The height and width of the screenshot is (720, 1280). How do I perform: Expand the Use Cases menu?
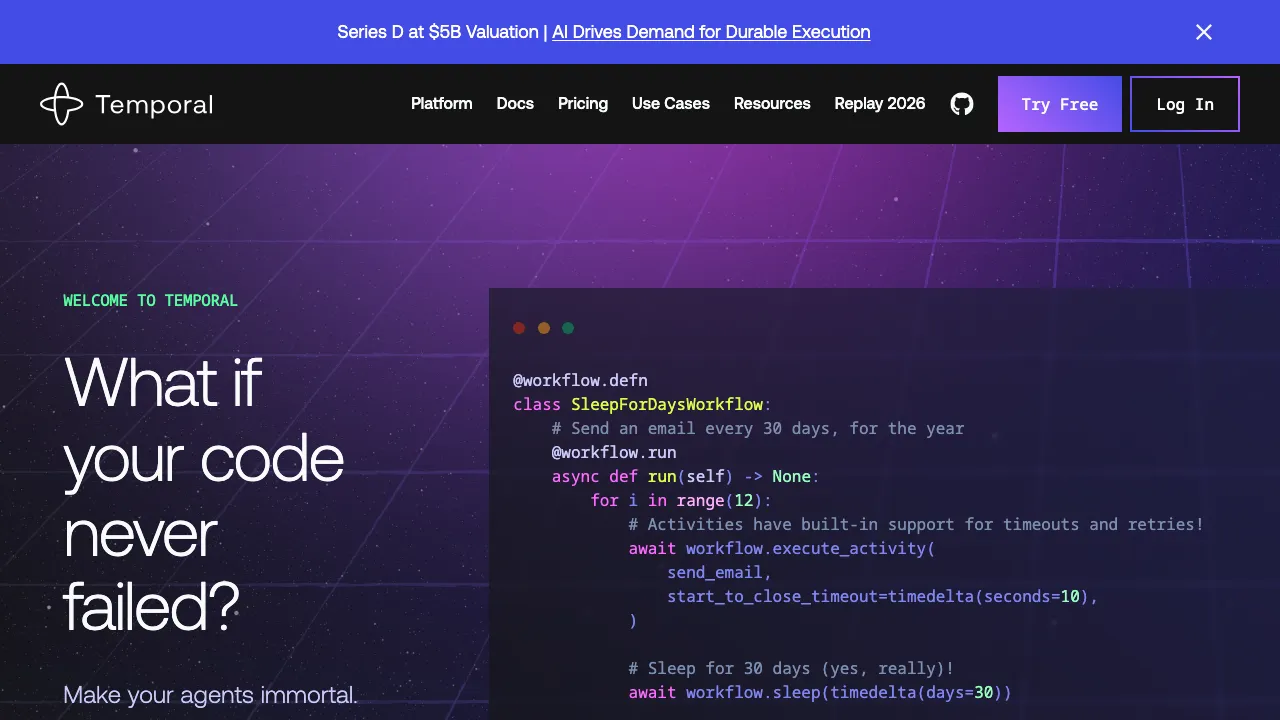tap(670, 104)
